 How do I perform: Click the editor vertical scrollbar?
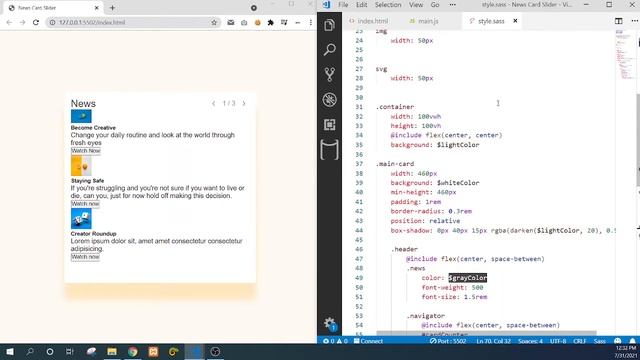tap(638, 139)
